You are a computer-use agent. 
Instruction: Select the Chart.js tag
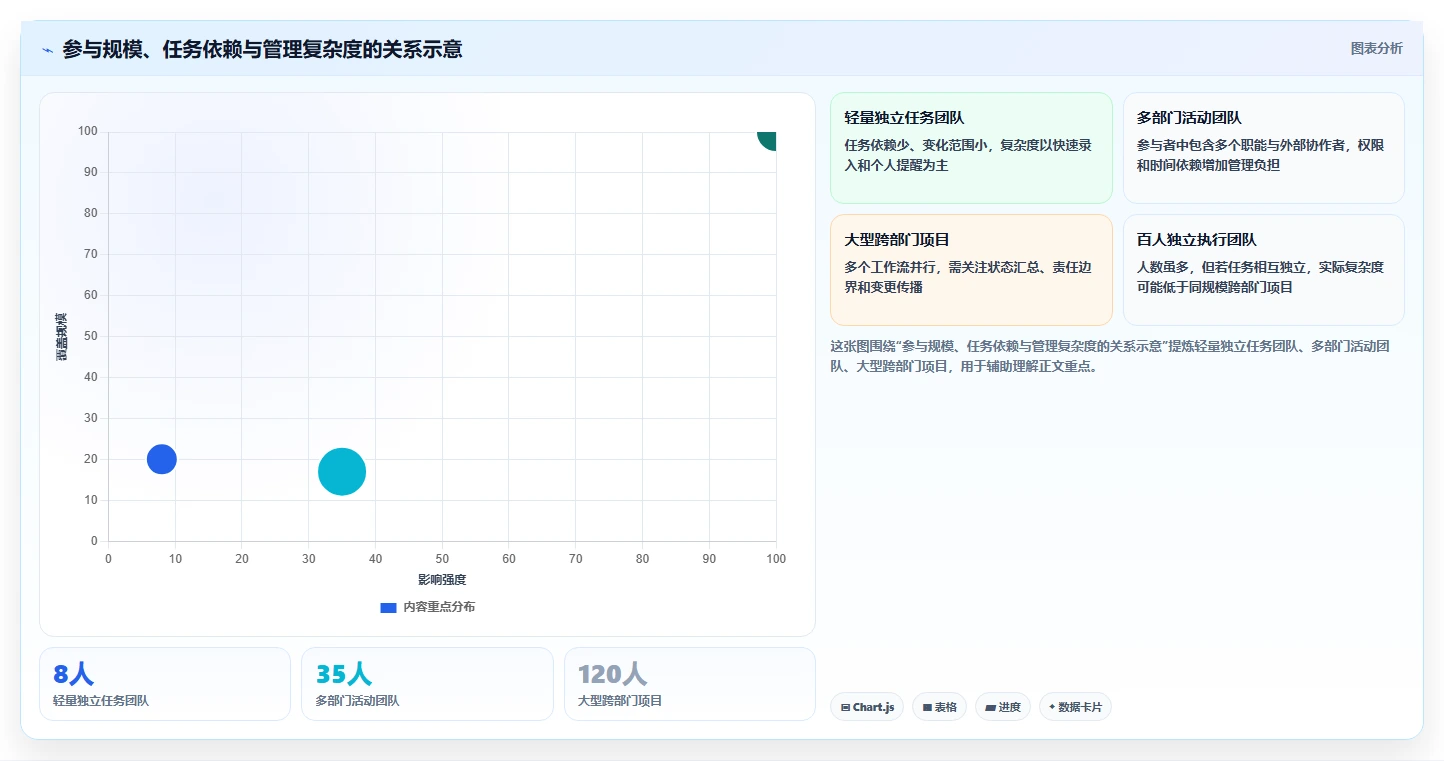click(867, 707)
